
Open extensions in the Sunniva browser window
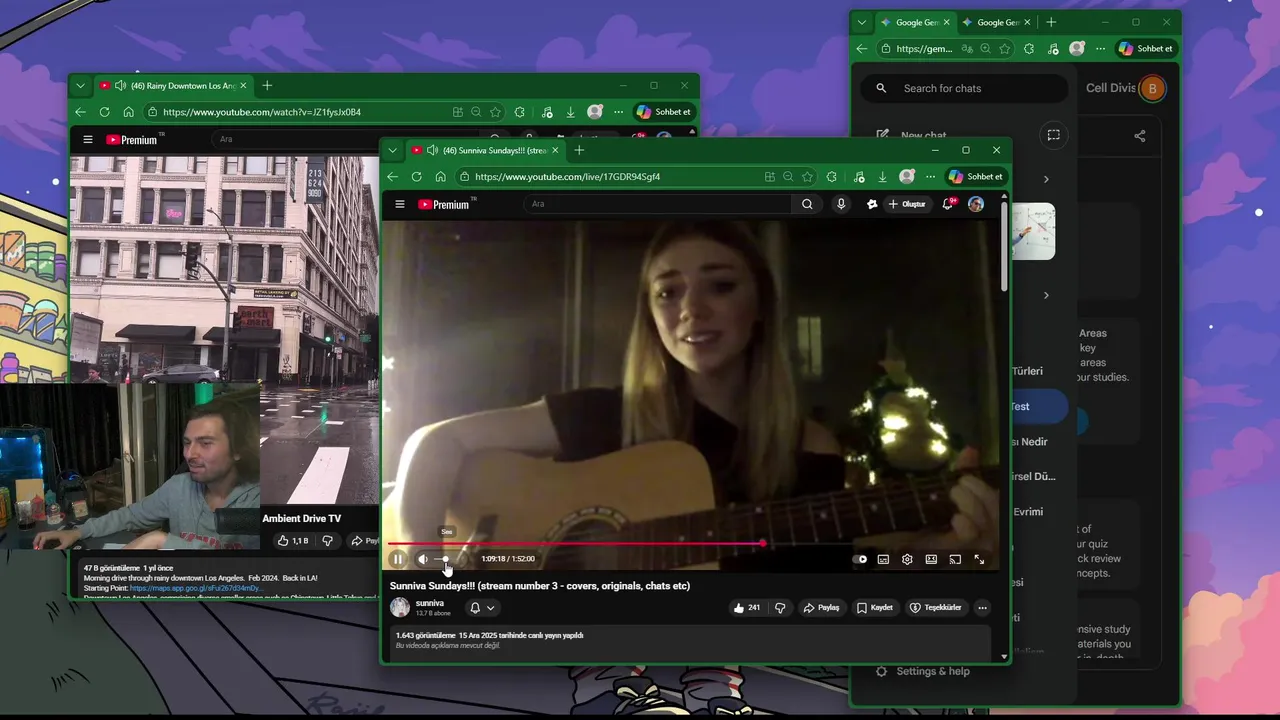pyautogui.click(x=831, y=177)
